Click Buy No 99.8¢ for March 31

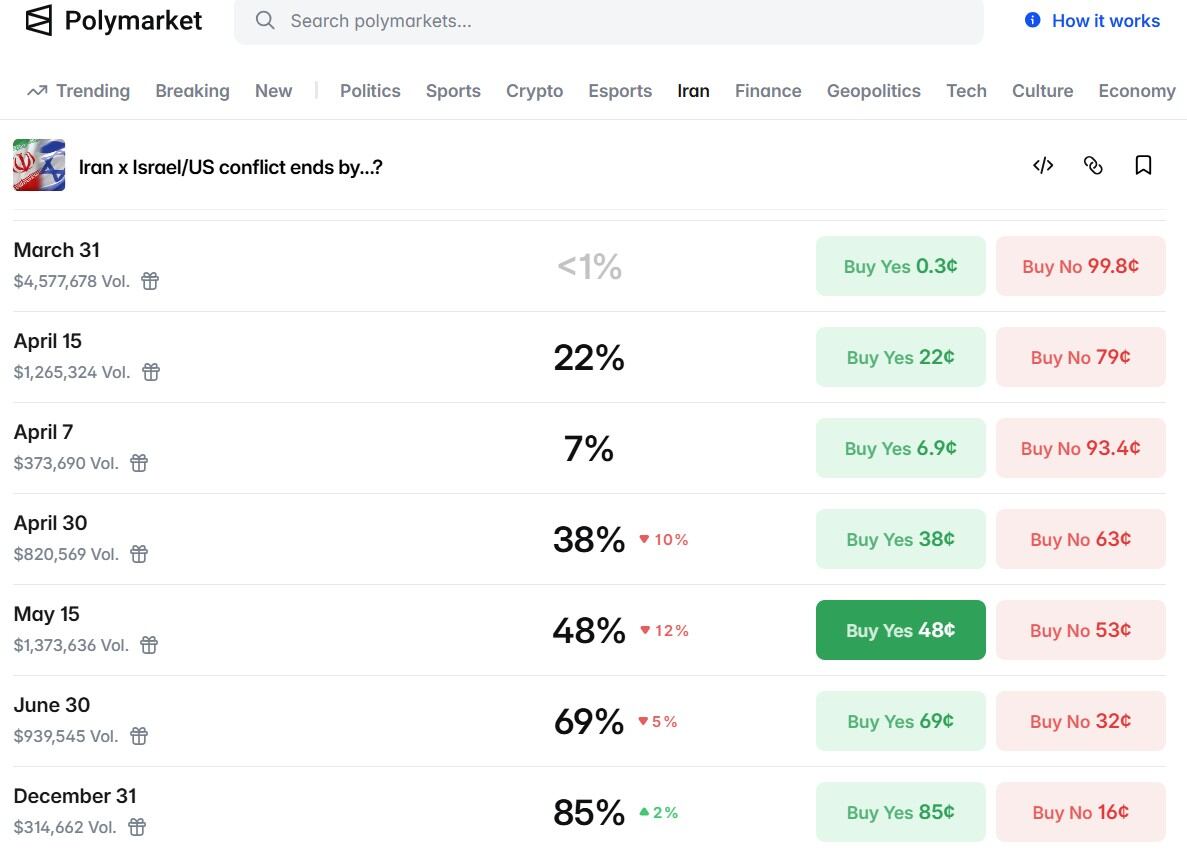pos(1080,266)
